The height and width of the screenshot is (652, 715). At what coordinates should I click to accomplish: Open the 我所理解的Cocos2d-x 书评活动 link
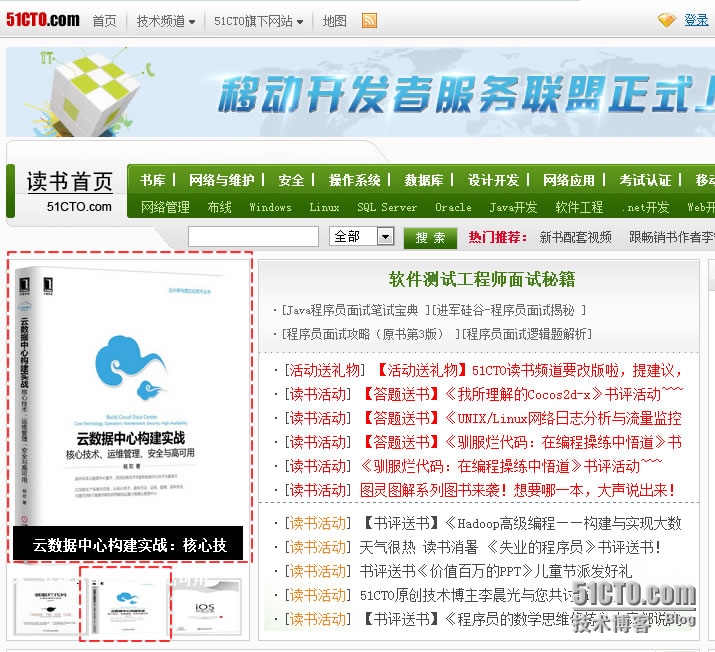point(524,394)
